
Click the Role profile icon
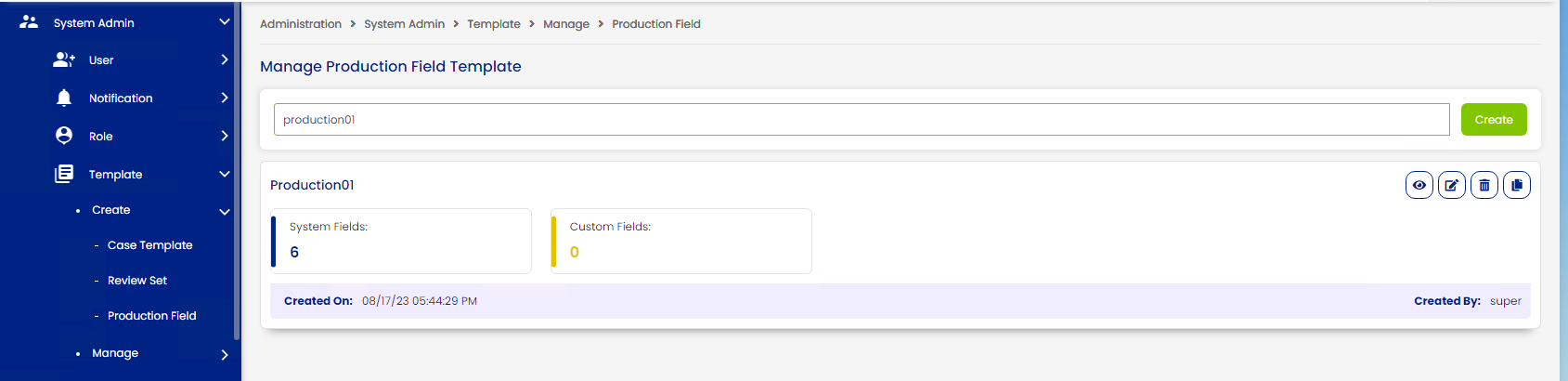click(x=64, y=136)
